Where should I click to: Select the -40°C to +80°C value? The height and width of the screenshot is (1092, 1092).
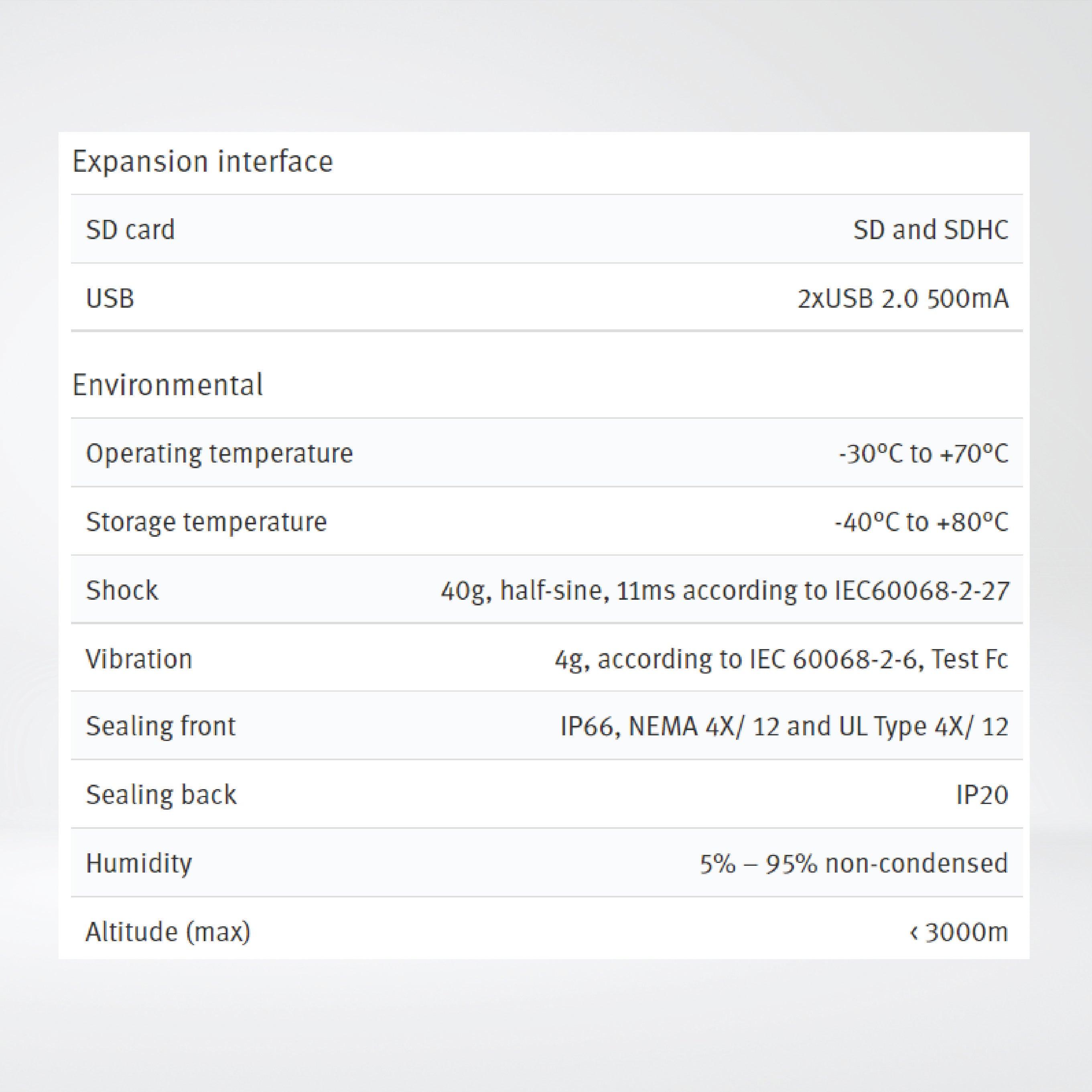click(x=922, y=522)
